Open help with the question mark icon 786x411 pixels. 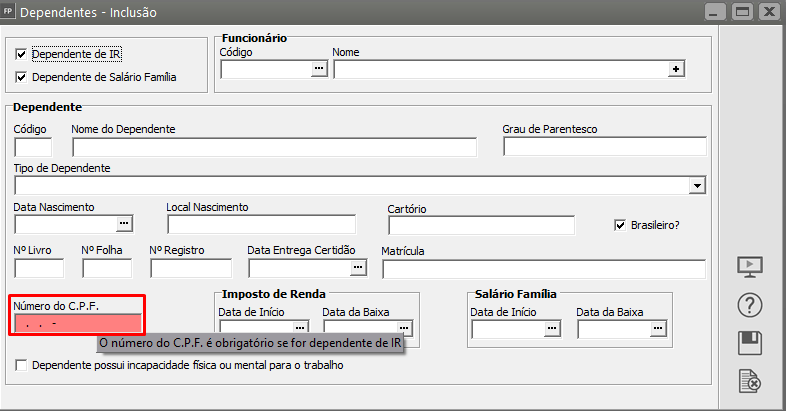pos(750,305)
